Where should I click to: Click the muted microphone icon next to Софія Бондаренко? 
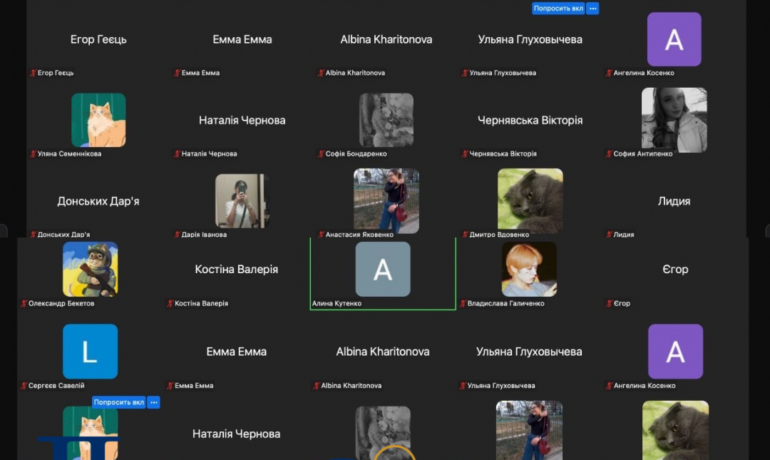(320, 154)
